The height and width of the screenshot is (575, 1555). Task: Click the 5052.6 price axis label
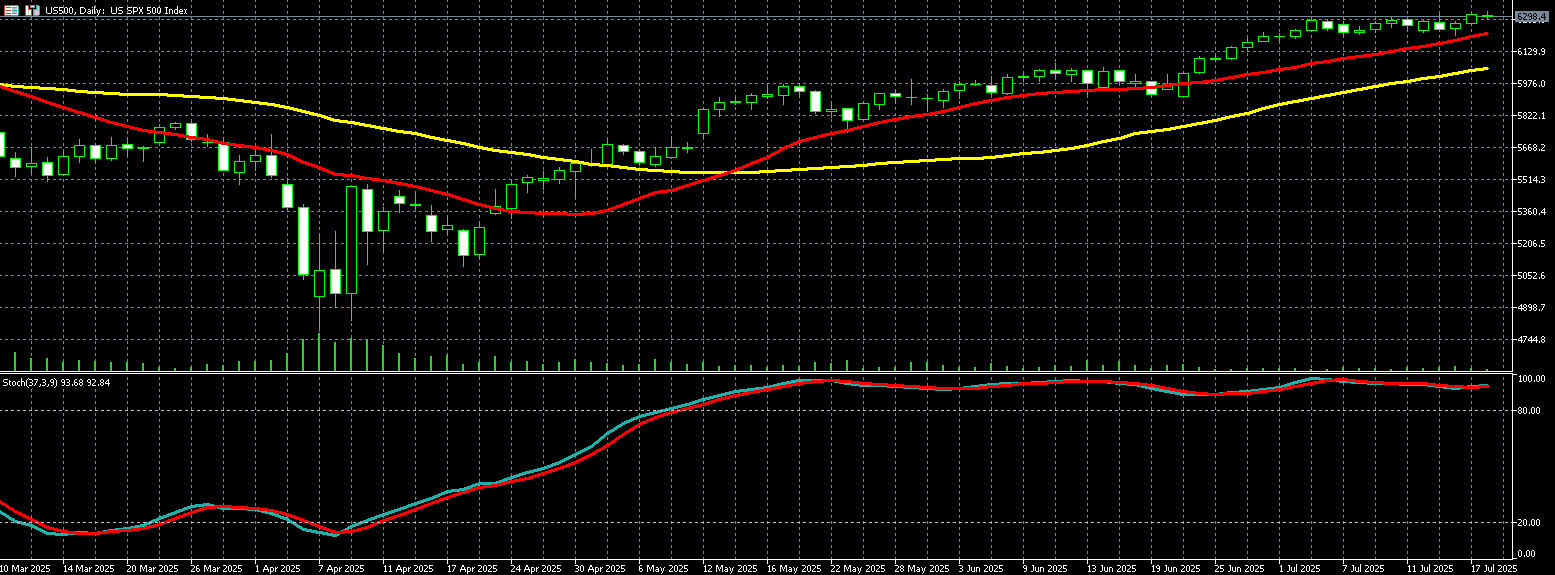[x=1530, y=275]
